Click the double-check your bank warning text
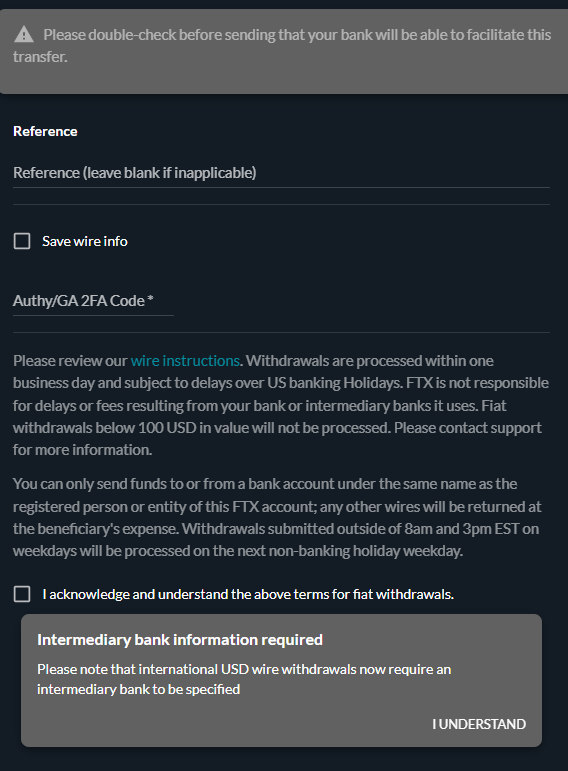 (x=282, y=46)
